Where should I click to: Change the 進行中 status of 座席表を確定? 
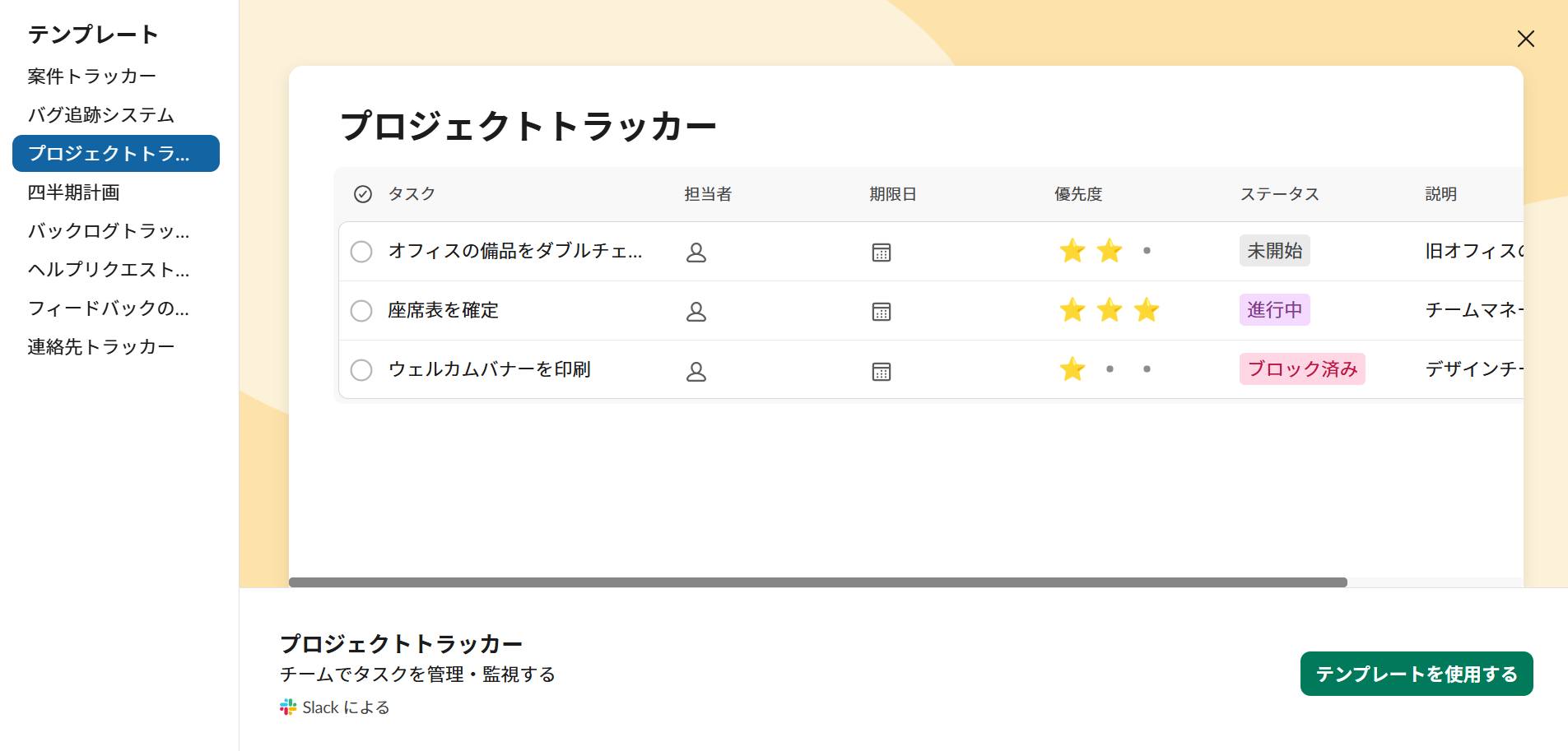[1274, 309]
